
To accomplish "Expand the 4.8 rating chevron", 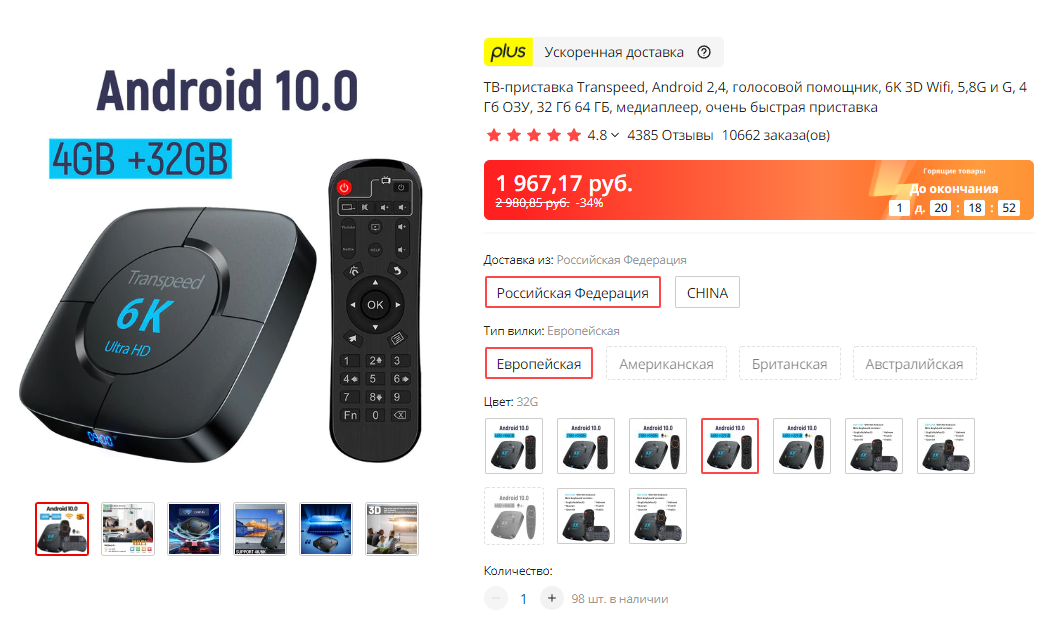I will (615, 135).
